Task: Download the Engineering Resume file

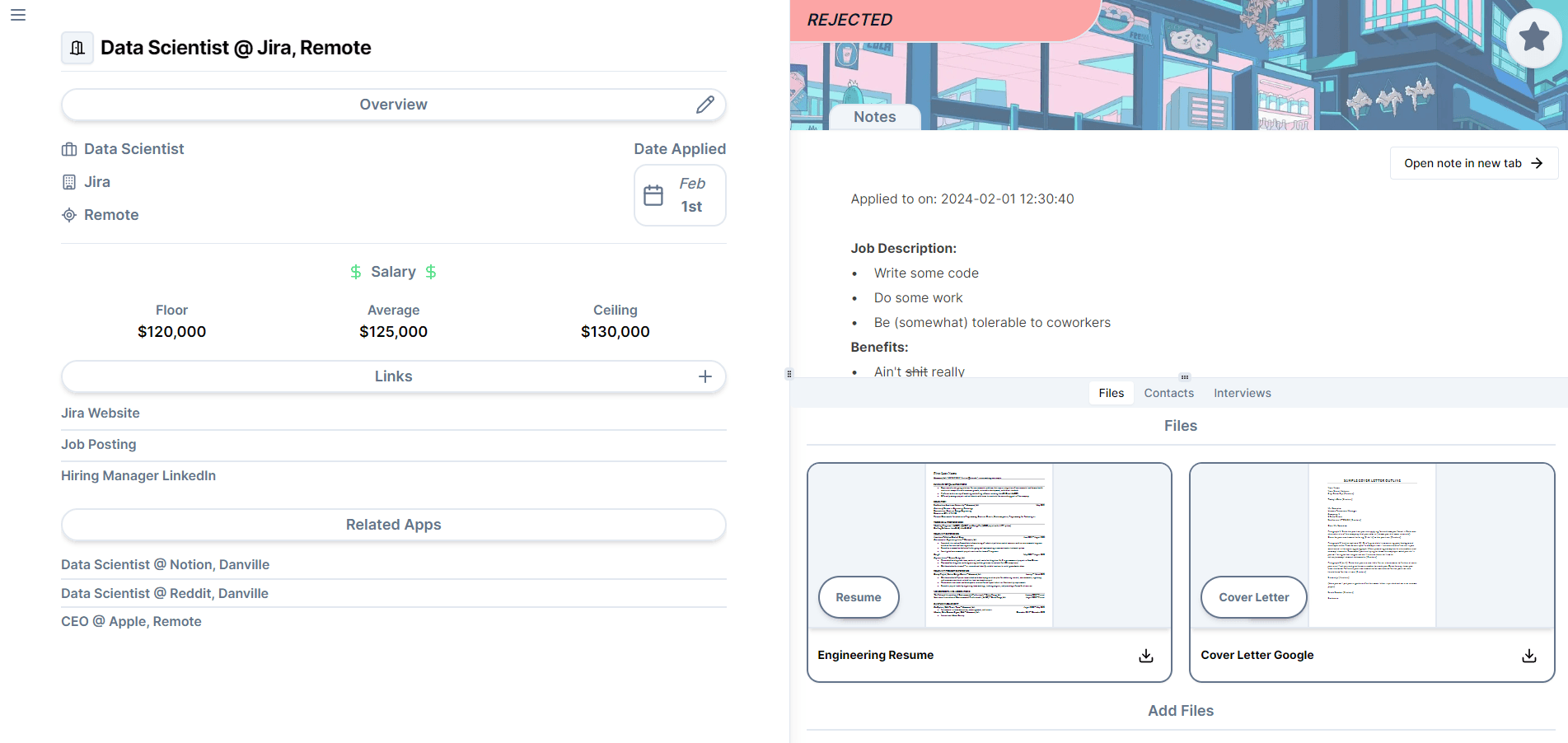Action: pyautogui.click(x=1145, y=656)
